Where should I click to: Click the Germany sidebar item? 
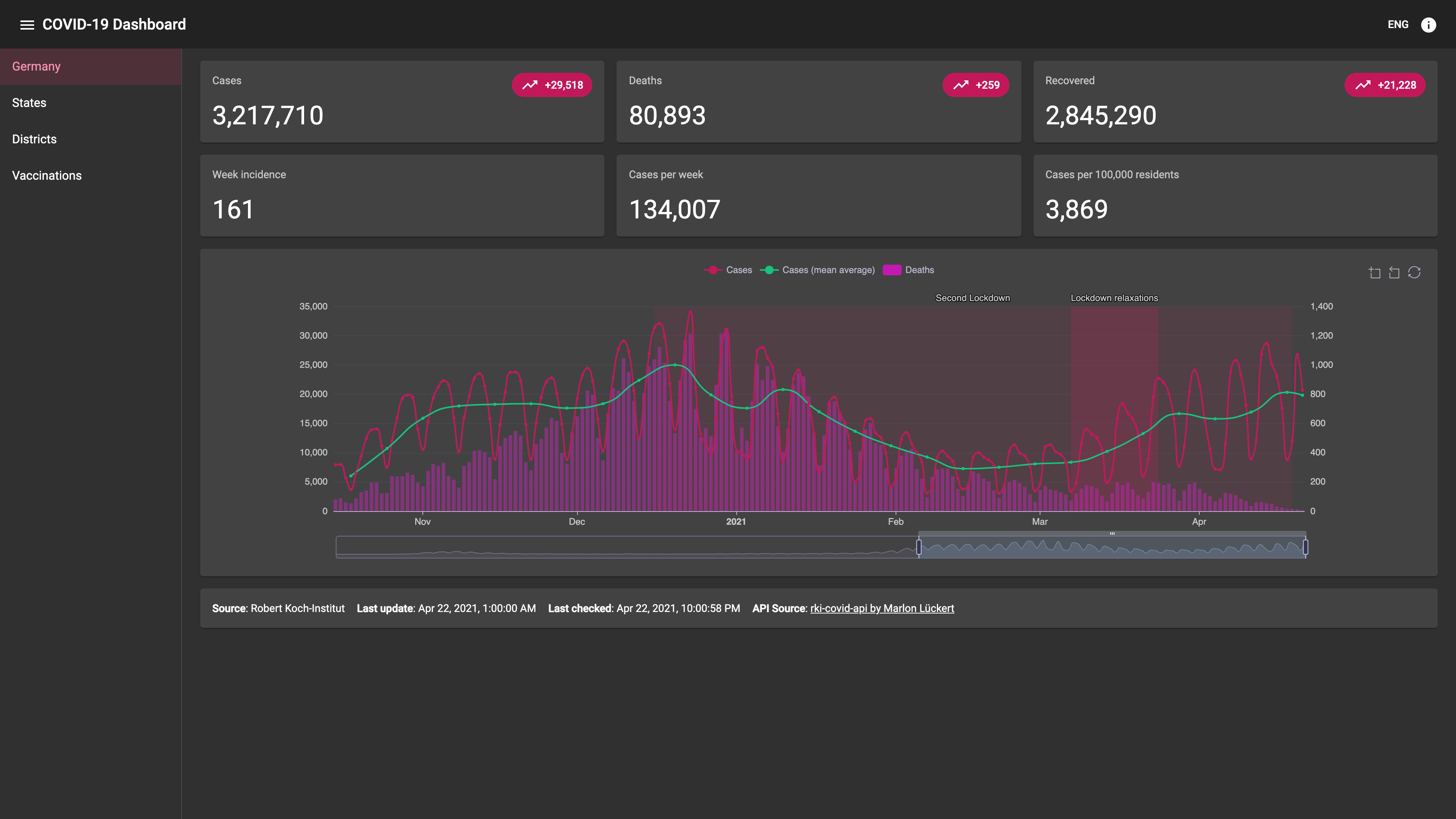(x=36, y=67)
